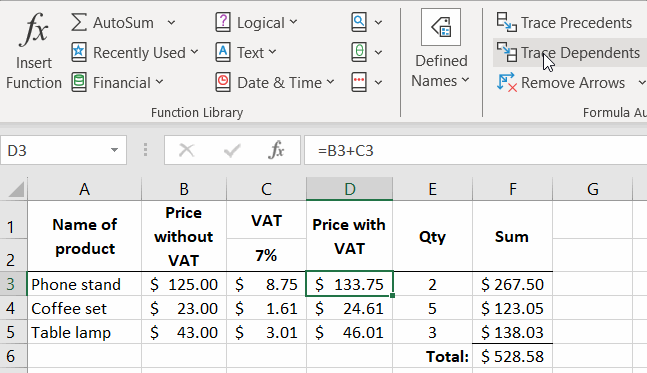Click the 'Total:' label cell
Viewport: 647px width, 373px height.
pyautogui.click(x=432, y=356)
